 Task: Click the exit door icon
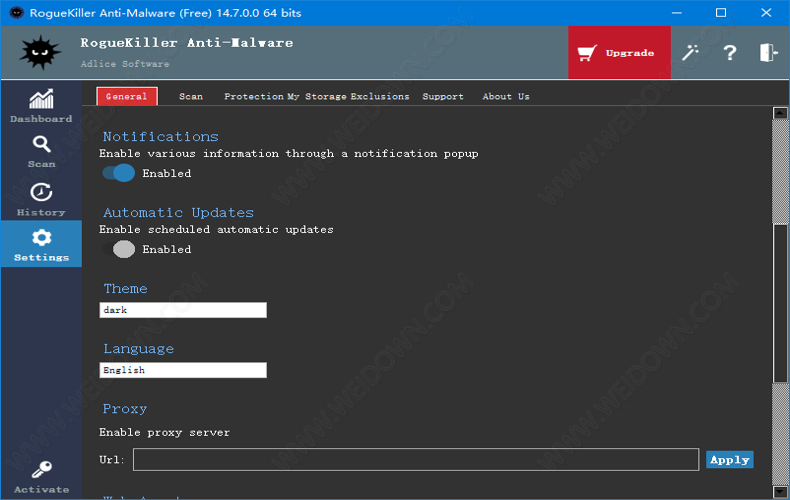click(x=767, y=53)
